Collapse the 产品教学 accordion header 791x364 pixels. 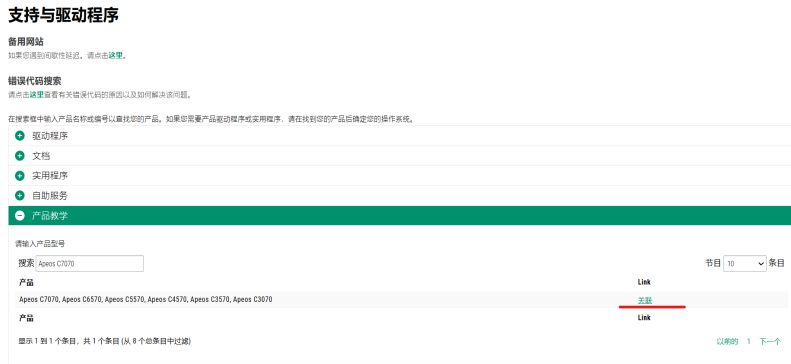[400, 216]
